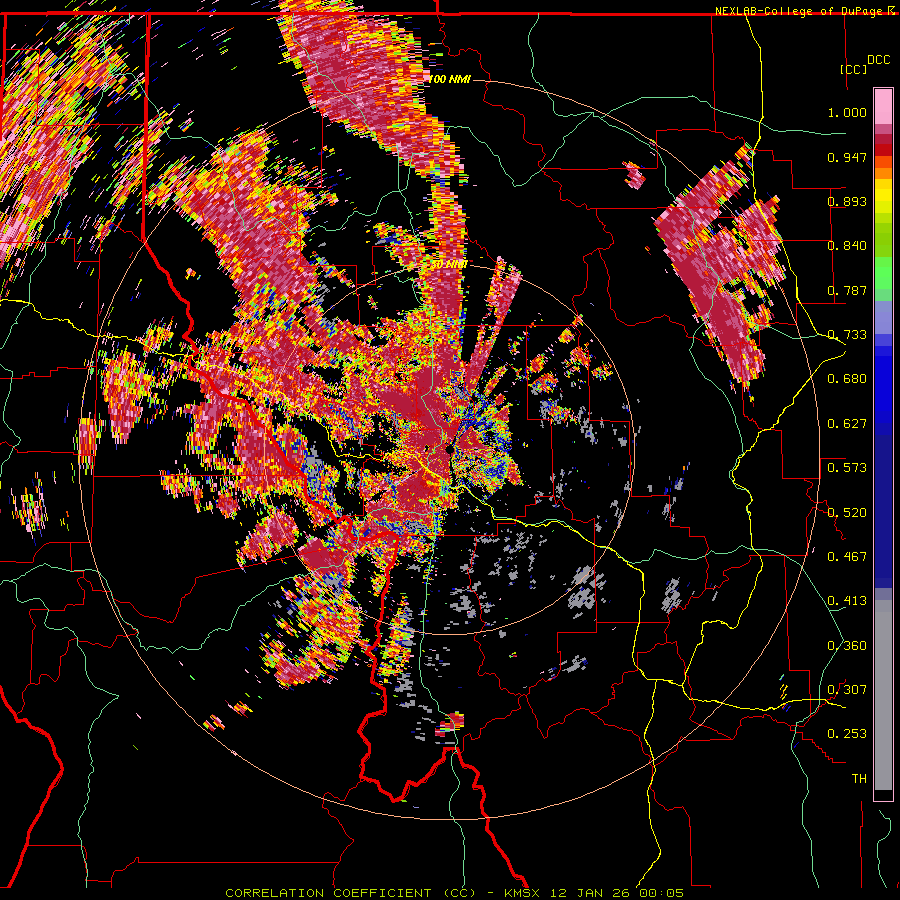900x900 pixels.
Task: Click the 0.253 legend value
Action: pyautogui.click(x=847, y=734)
